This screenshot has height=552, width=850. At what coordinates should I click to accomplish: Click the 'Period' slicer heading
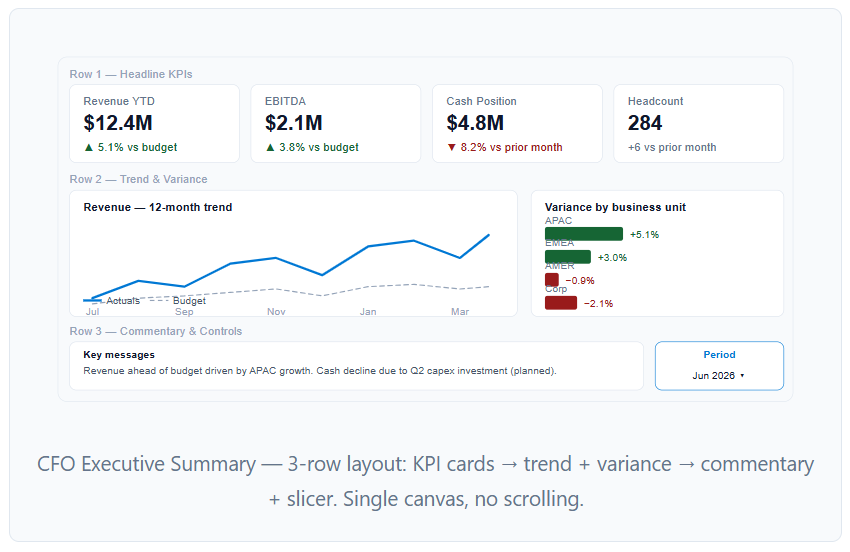[719, 355]
